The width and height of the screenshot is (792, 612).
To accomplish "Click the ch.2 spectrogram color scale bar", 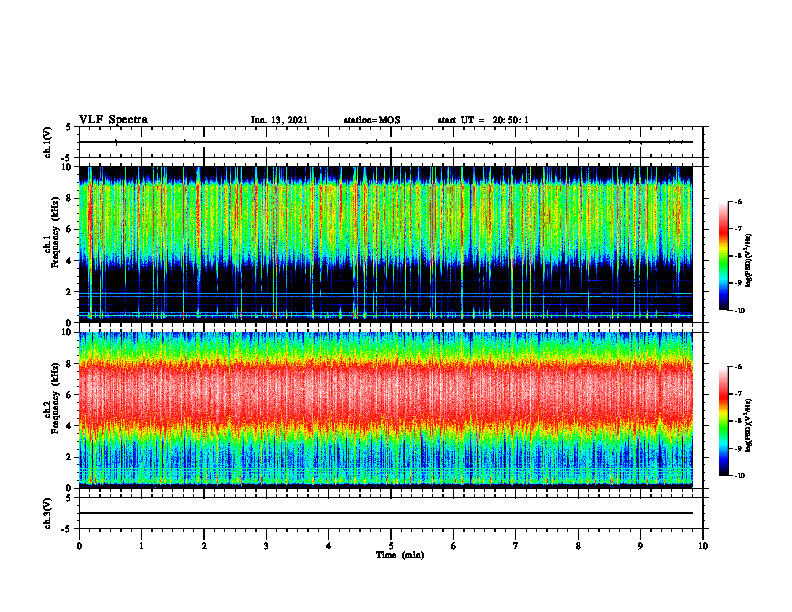I will click(x=723, y=421).
